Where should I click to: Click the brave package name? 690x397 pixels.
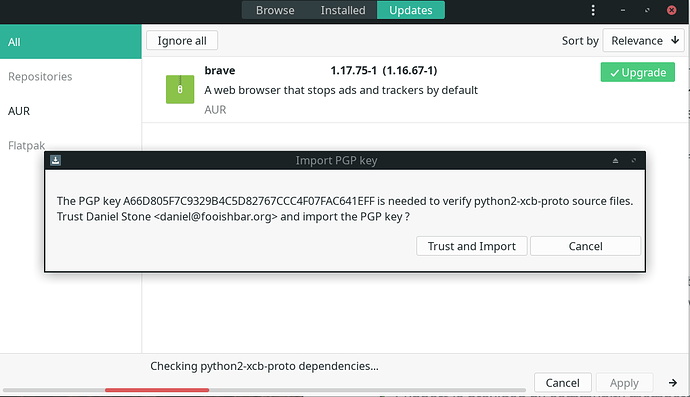[220, 70]
